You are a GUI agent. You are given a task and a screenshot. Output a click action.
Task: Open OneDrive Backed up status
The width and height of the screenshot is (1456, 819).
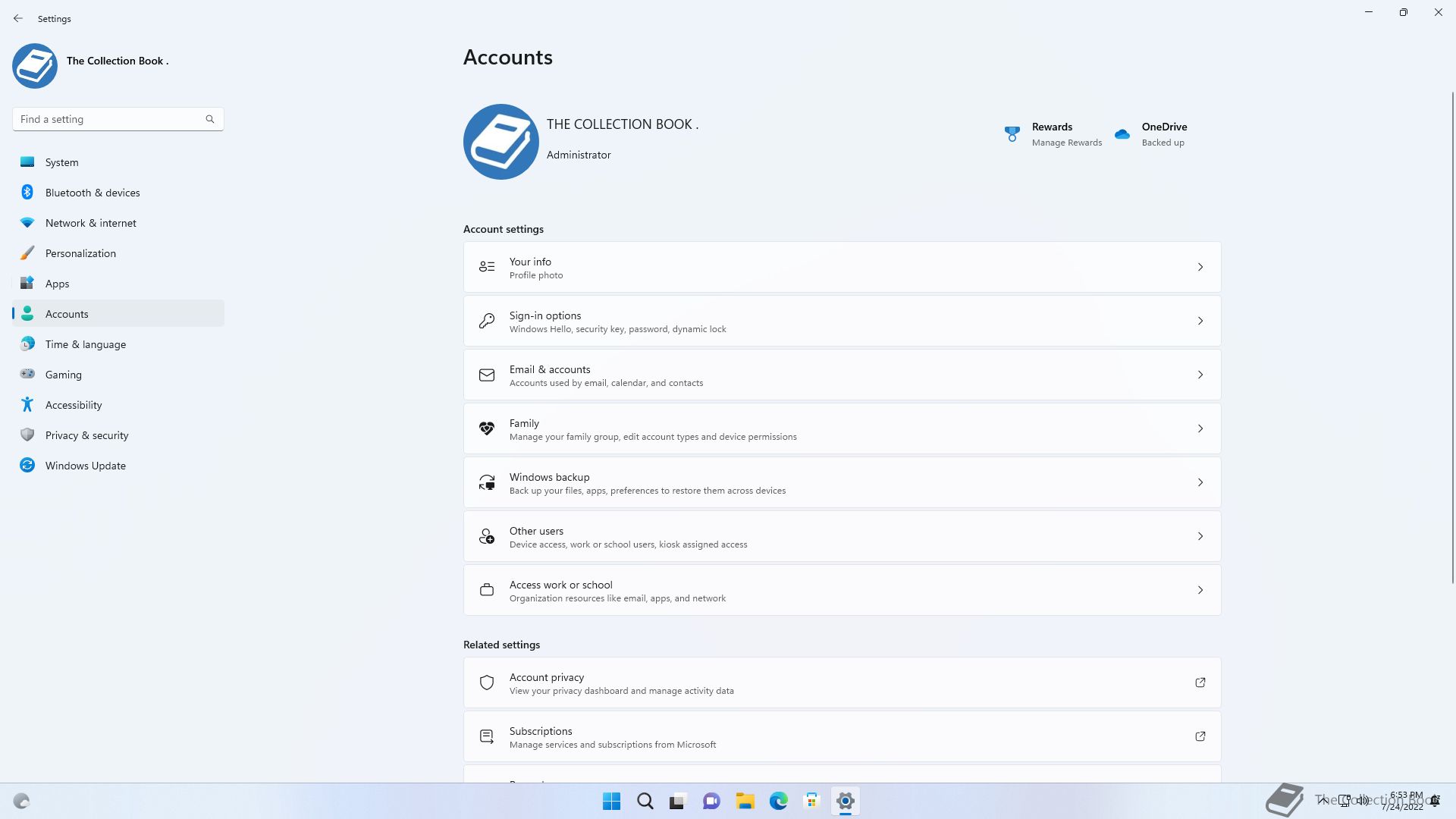point(1151,134)
